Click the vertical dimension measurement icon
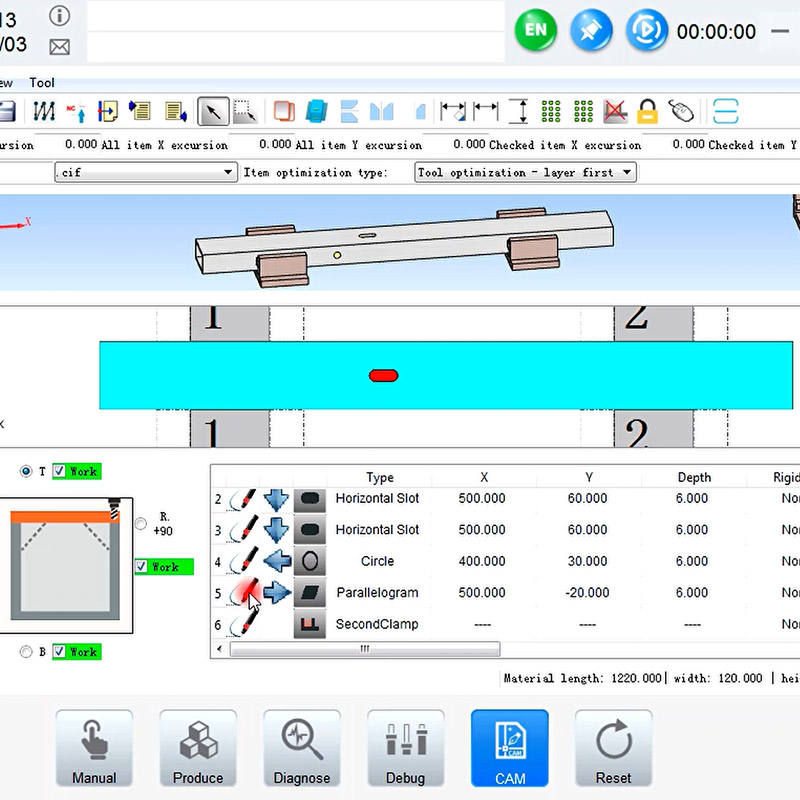This screenshot has width=800, height=800. [518, 110]
